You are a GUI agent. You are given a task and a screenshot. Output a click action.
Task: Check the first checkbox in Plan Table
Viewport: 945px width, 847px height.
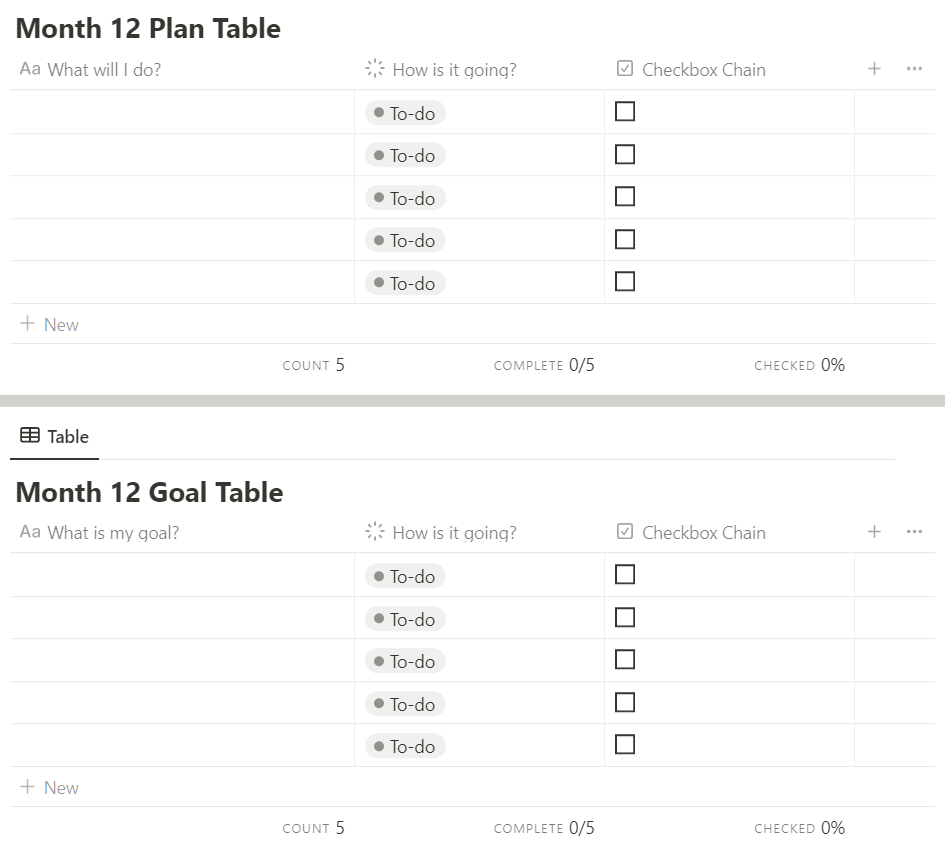(x=625, y=112)
